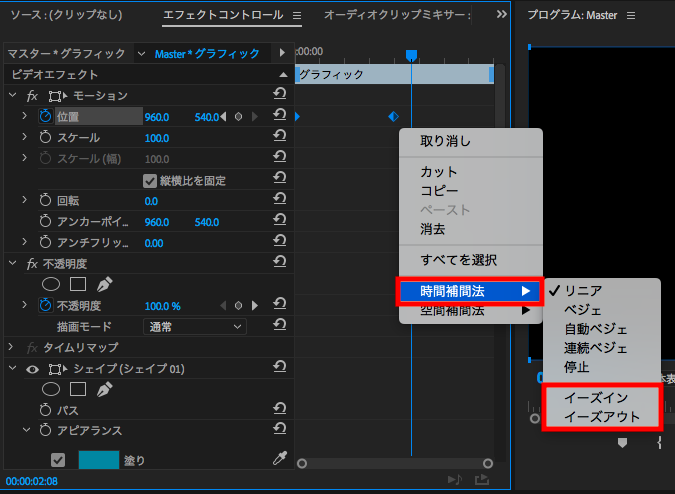
Task: Reset the スケール parameter
Action: pyautogui.click(x=280, y=136)
